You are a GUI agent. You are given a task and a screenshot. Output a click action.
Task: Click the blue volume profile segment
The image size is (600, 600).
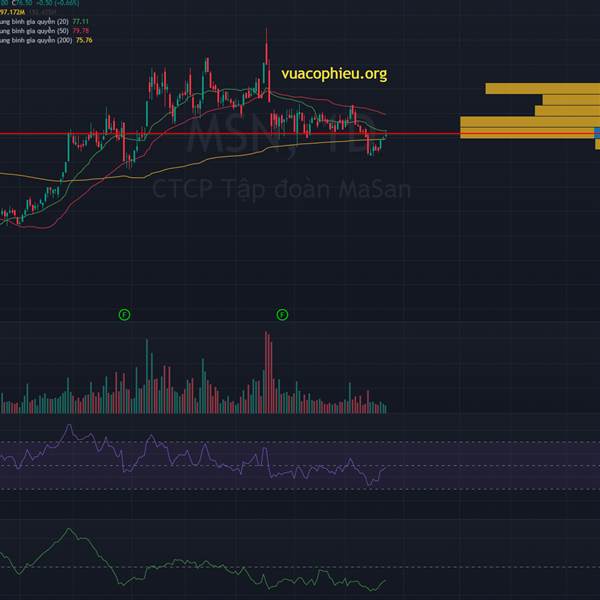597,134
